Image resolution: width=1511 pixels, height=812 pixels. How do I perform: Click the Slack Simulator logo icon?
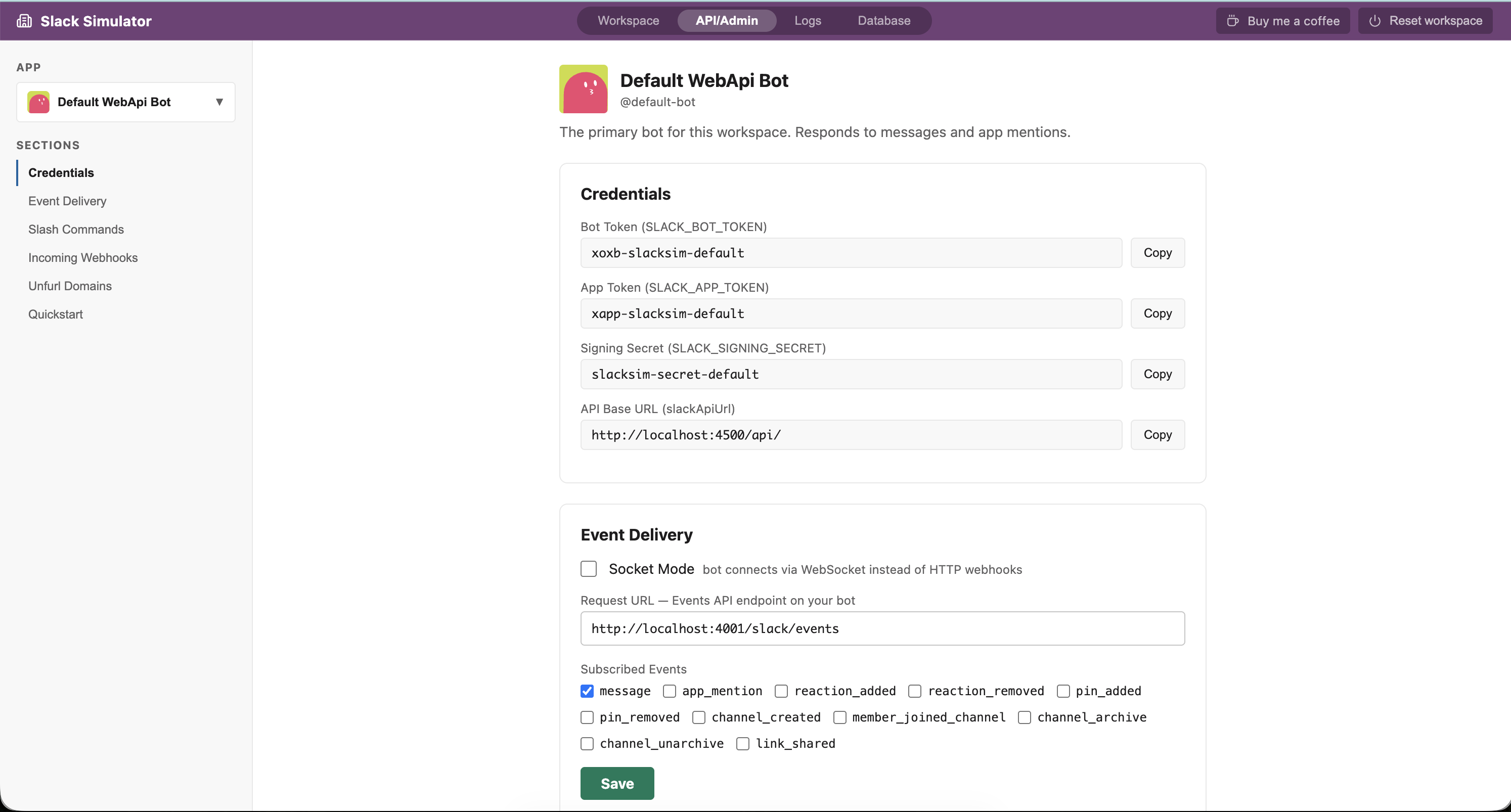(24, 21)
